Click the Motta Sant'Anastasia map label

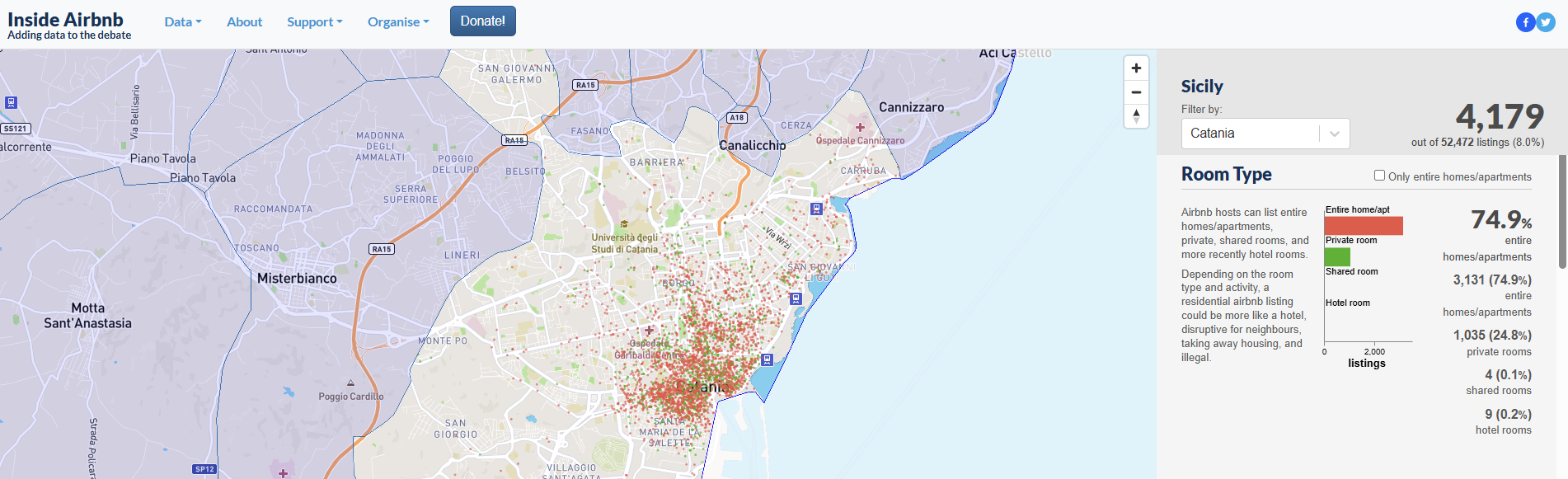click(x=88, y=316)
